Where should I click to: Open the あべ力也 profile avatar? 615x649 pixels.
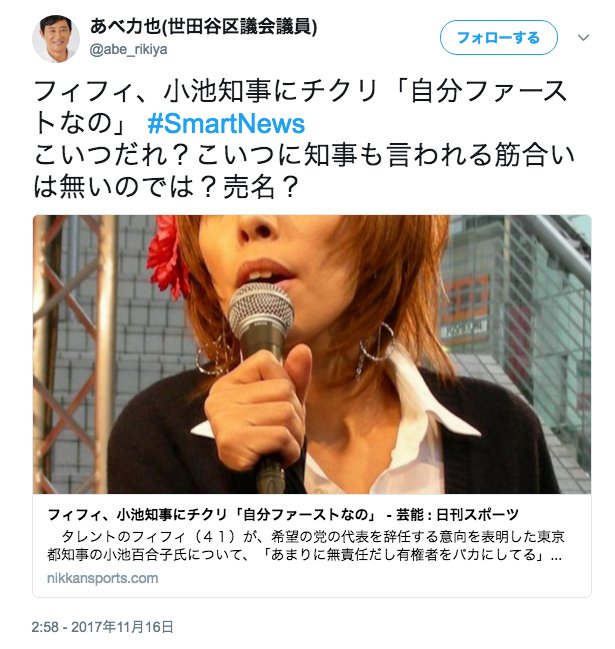pyautogui.click(x=56, y=38)
